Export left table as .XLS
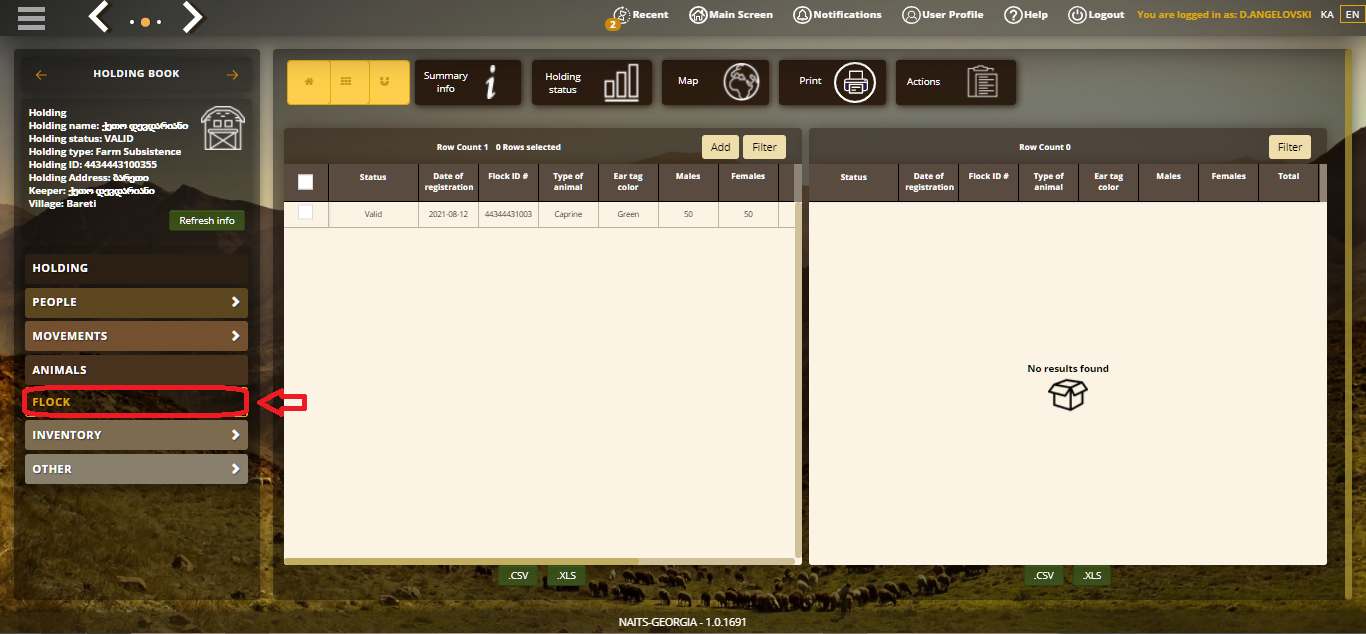Screen dimensions: 1366x634 566,576
